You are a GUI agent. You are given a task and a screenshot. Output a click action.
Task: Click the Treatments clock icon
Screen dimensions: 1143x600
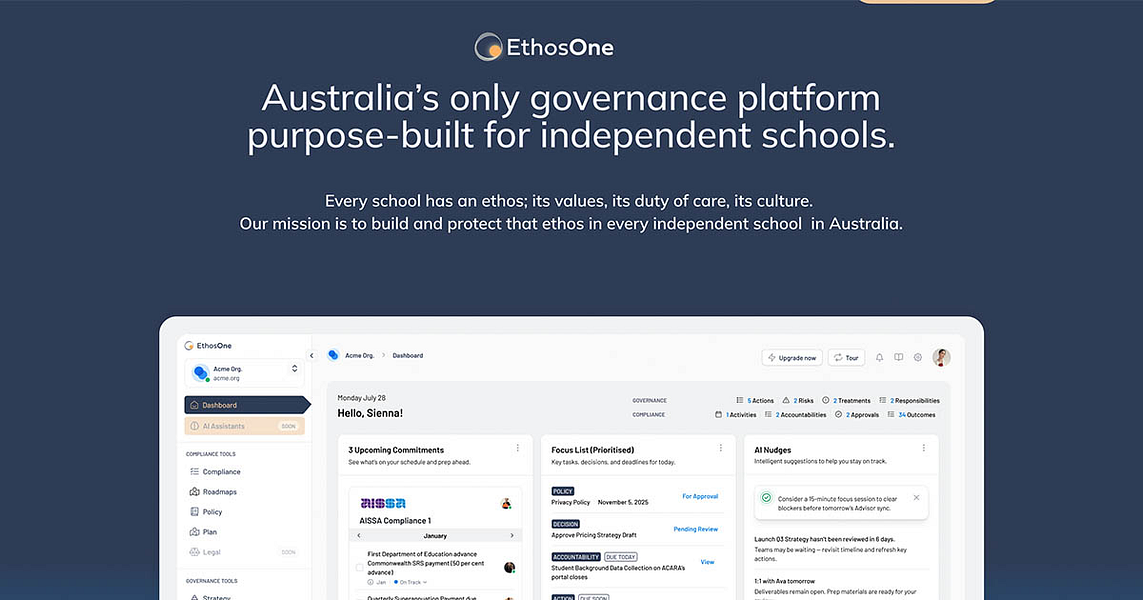coord(825,400)
